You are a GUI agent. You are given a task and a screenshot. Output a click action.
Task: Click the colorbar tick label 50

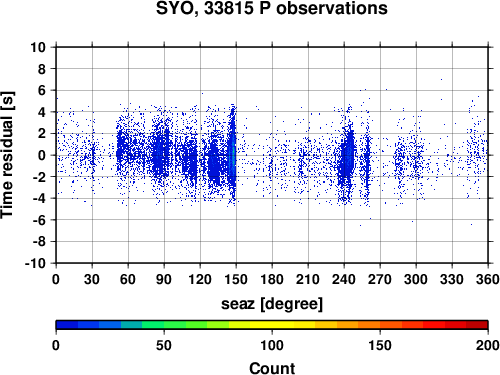point(164,345)
